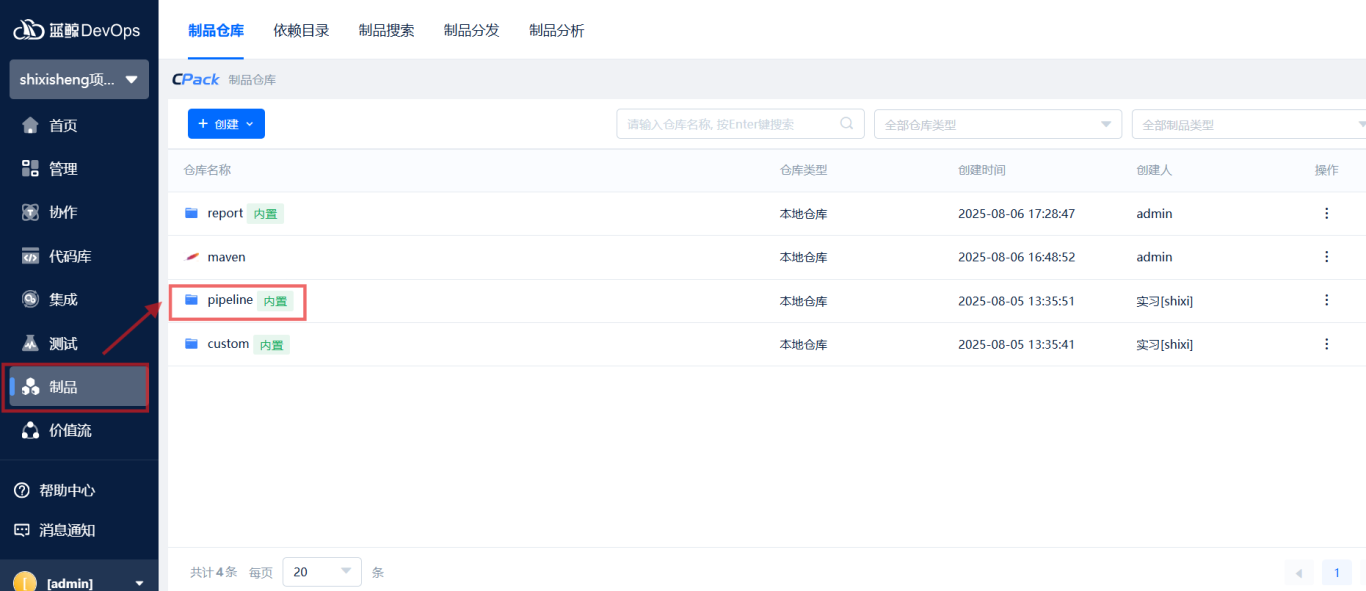Click the timestamp 2025-08-05 13:35:51
1366x591 pixels.
pyautogui.click(x=1016, y=300)
